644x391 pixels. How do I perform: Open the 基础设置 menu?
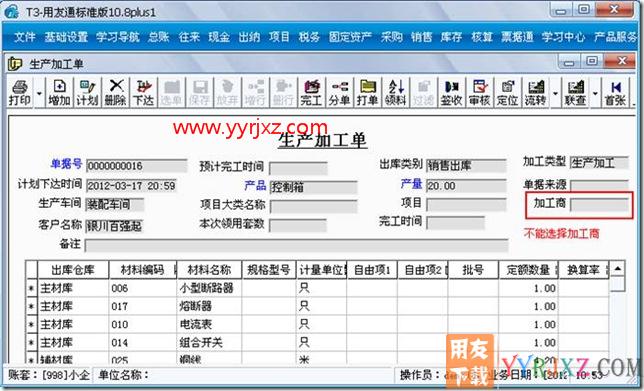(66, 37)
